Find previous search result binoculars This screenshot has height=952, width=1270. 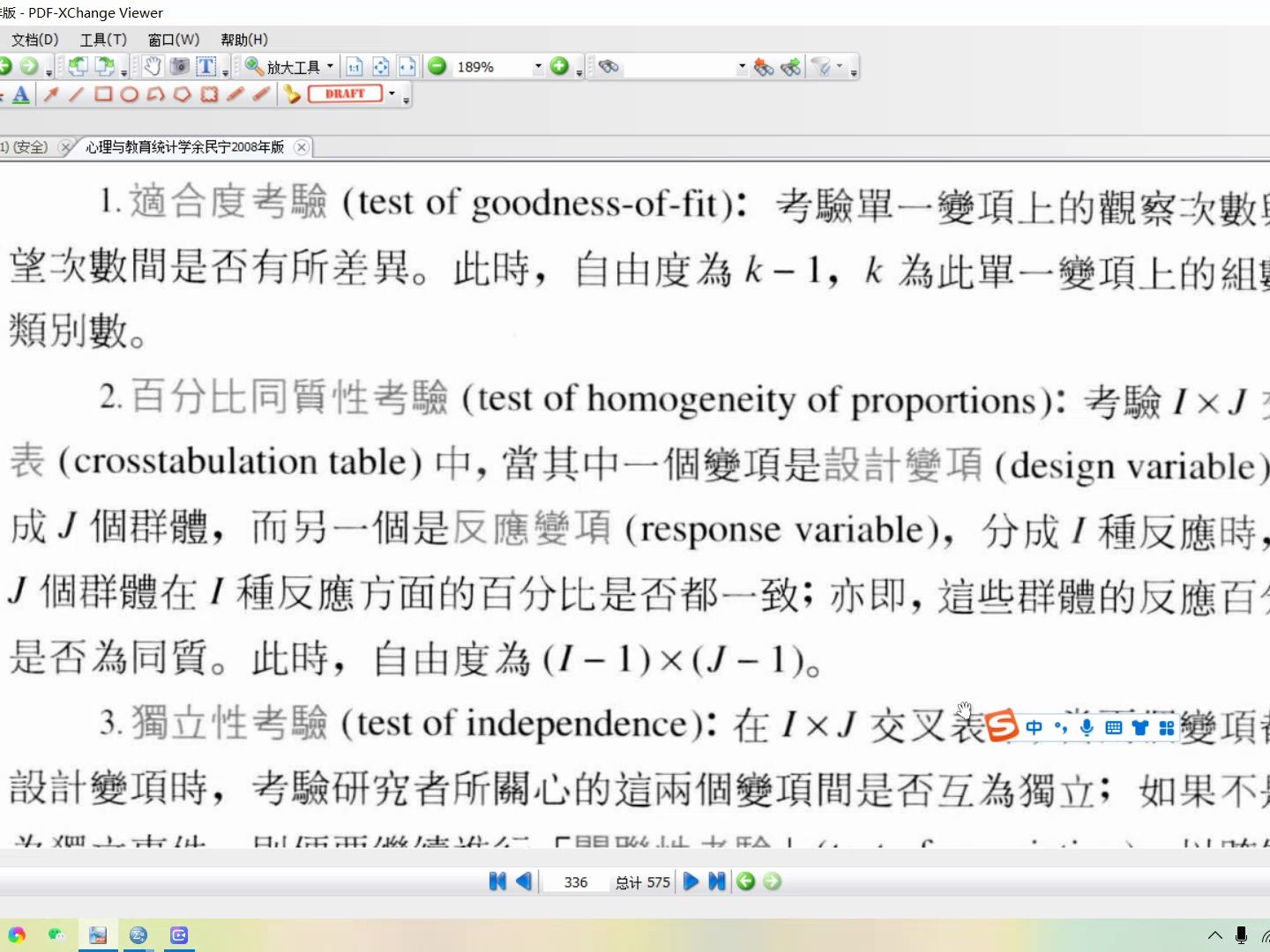coord(764,67)
